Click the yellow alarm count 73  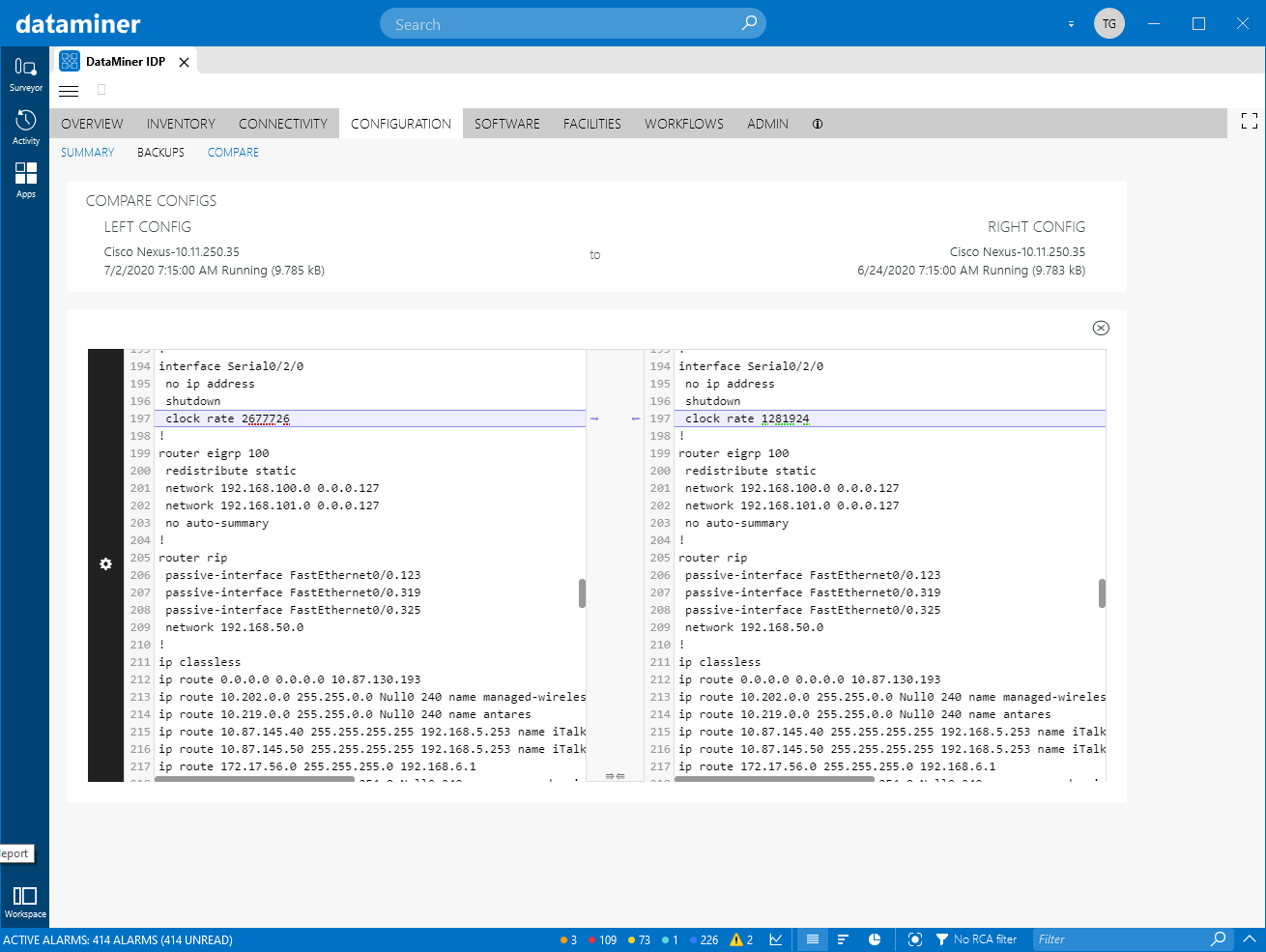pos(639,939)
